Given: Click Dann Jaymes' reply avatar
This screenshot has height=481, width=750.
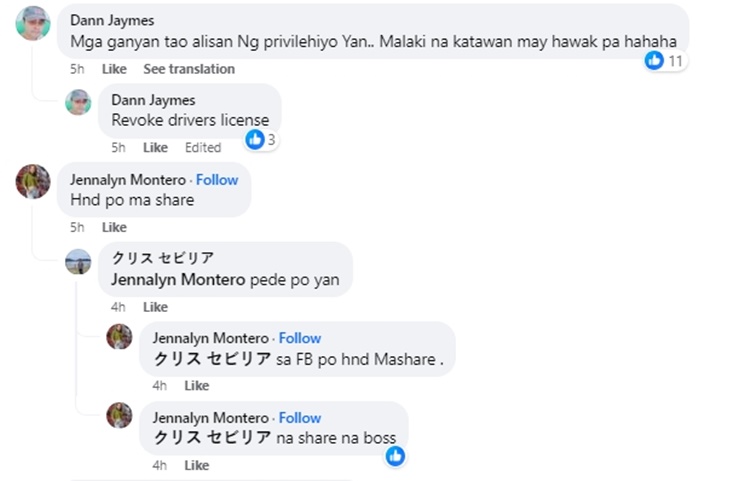Looking at the screenshot, I should tap(78, 102).
